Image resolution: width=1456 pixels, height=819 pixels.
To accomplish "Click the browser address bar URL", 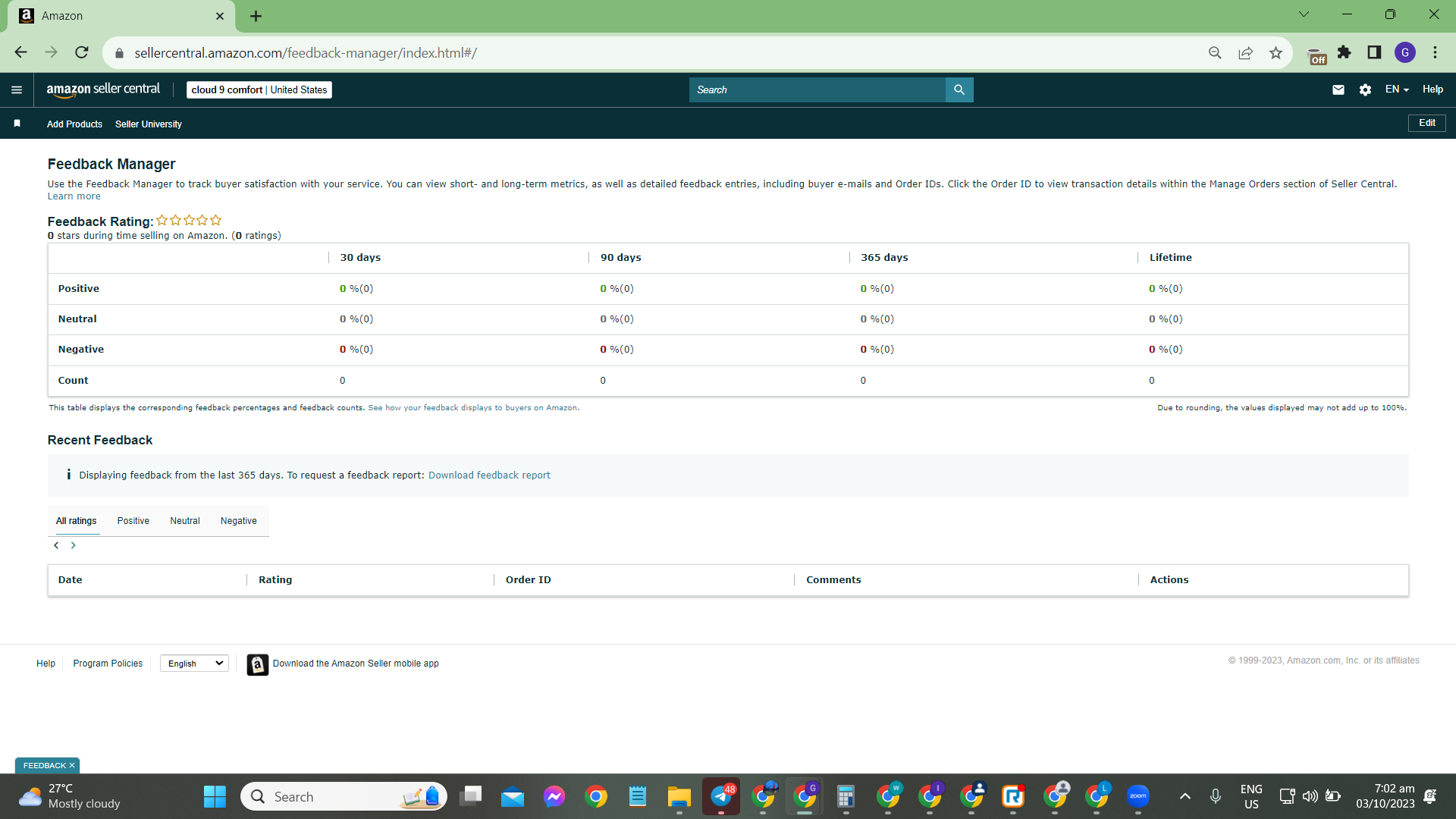I will pos(306,53).
